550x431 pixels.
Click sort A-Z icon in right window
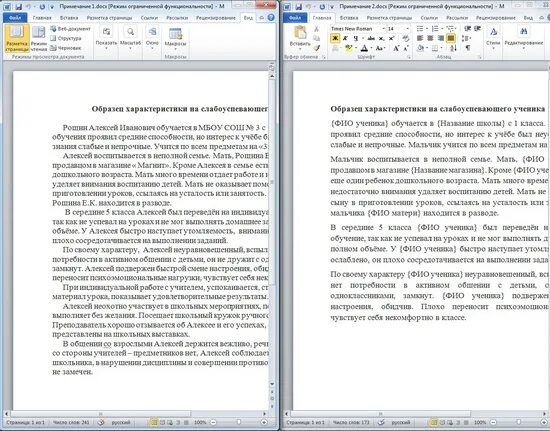[x=453, y=48]
